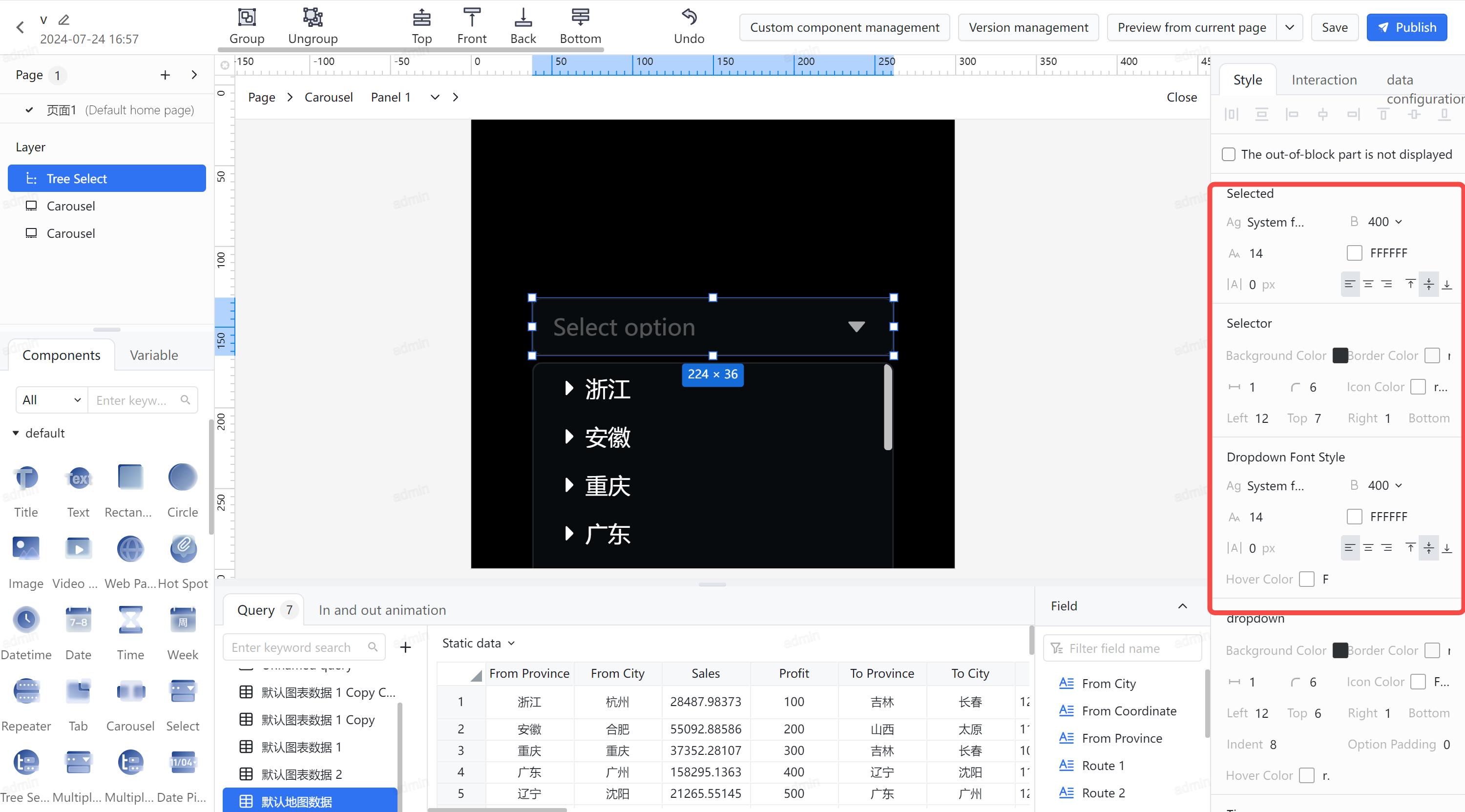Select the Rectangle component icon
The width and height of the screenshot is (1465, 812).
(130, 478)
